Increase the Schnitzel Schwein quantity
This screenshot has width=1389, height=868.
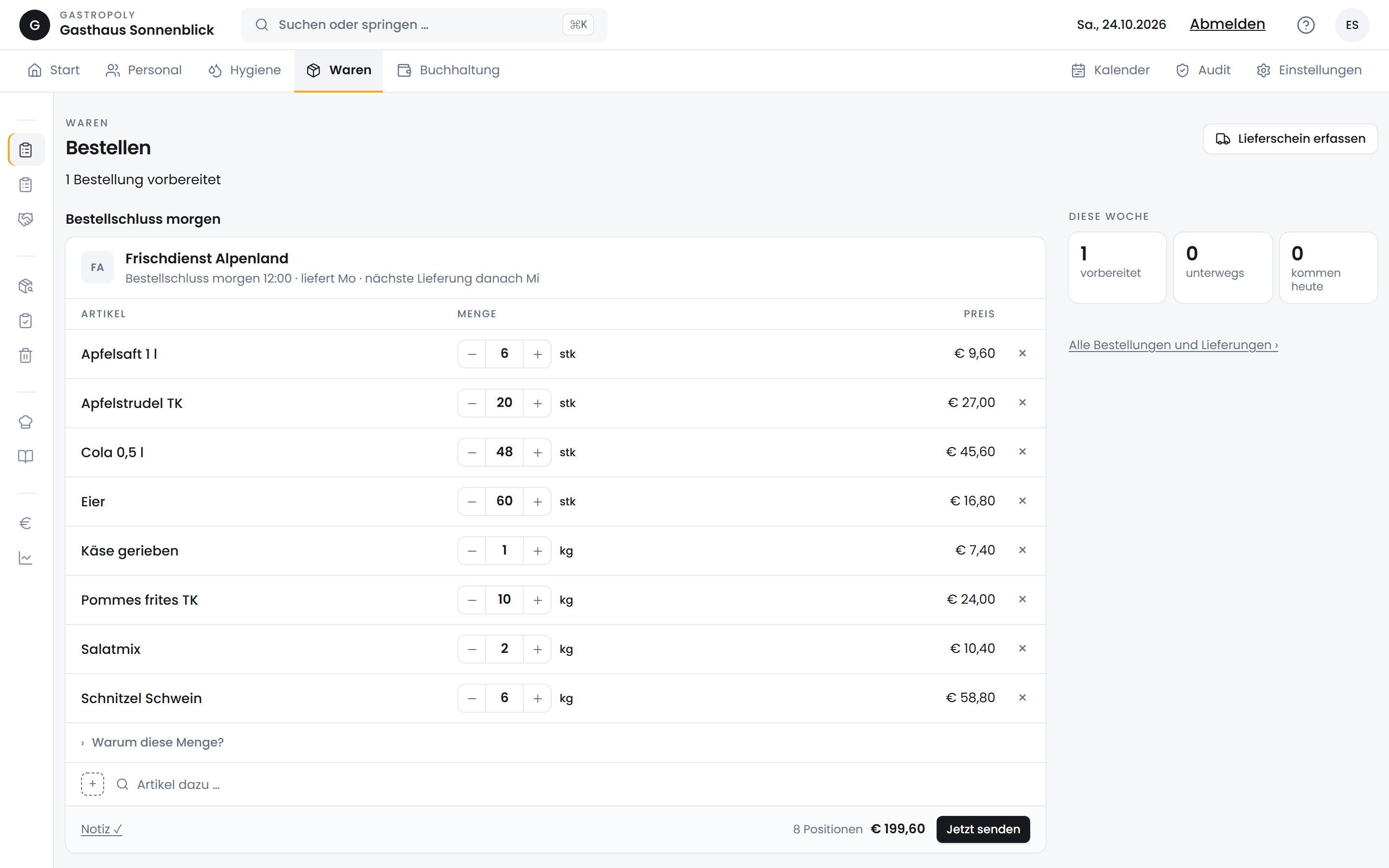[537, 698]
